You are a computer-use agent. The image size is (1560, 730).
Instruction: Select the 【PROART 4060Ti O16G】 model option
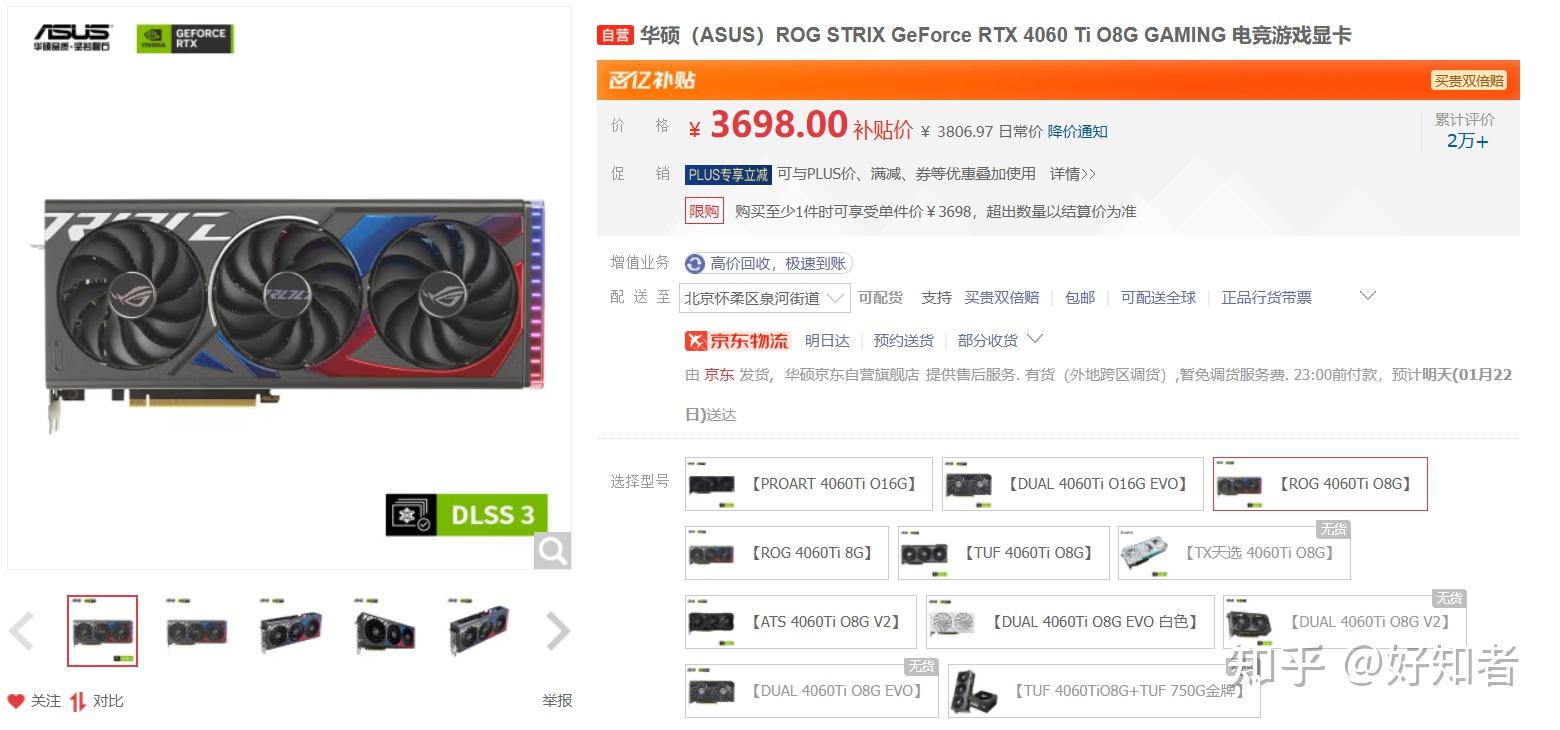[809, 484]
